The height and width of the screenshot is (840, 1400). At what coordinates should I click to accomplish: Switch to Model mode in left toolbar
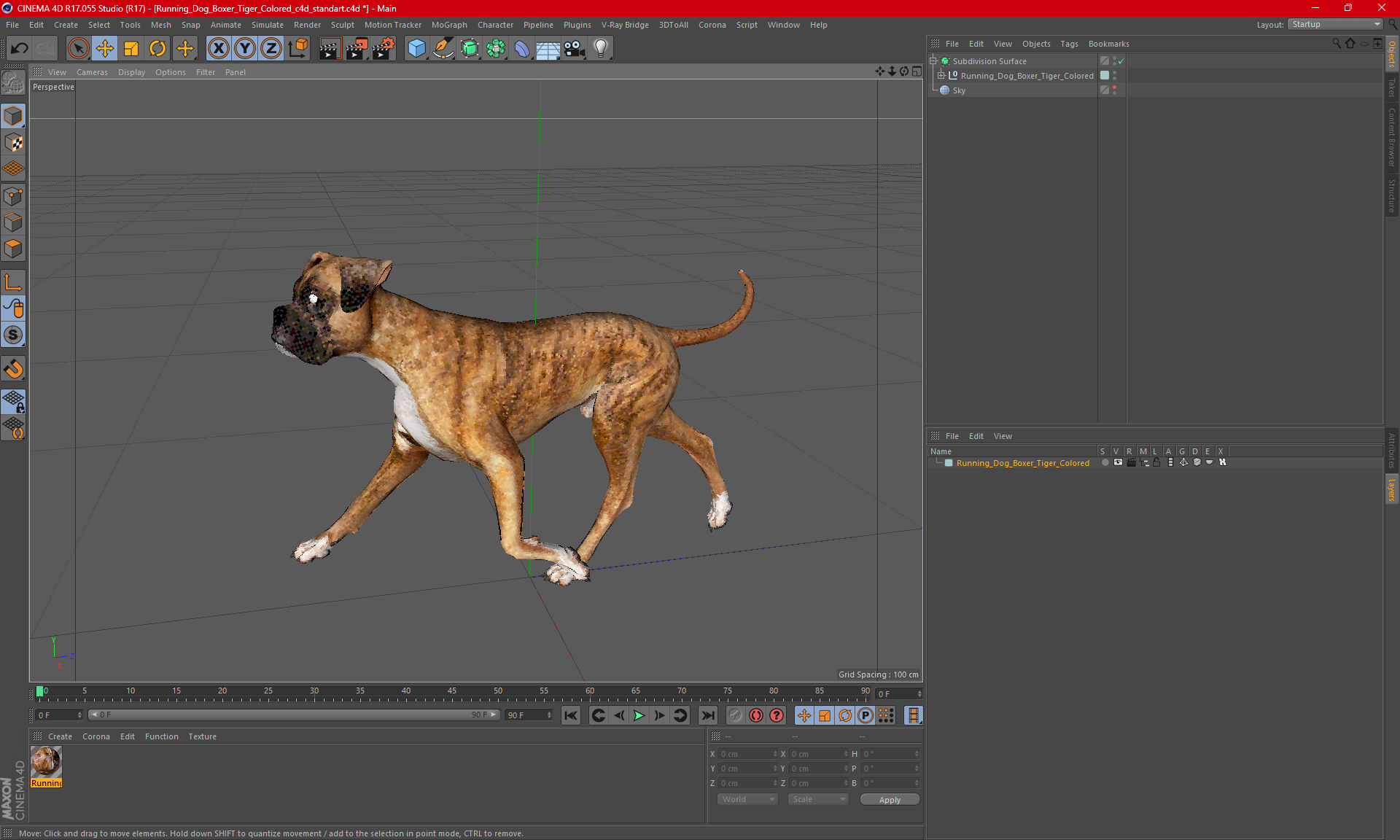(13, 116)
